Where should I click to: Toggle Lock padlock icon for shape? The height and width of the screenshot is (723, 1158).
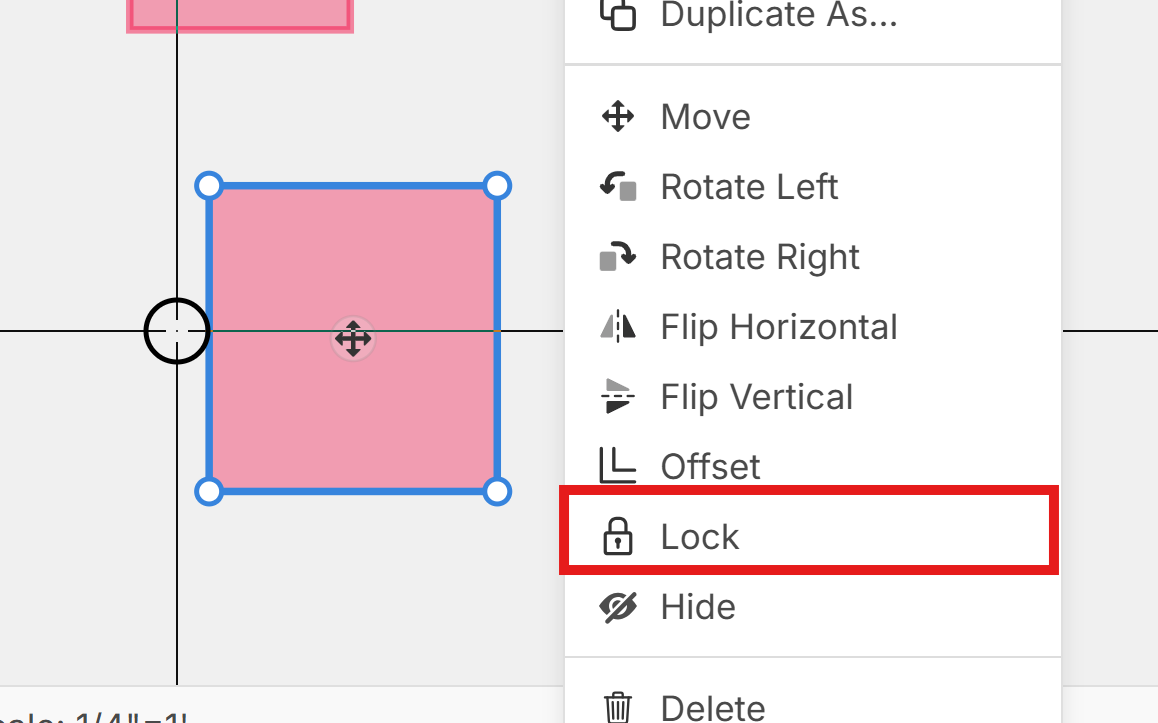pyautogui.click(x=618, y=537)
